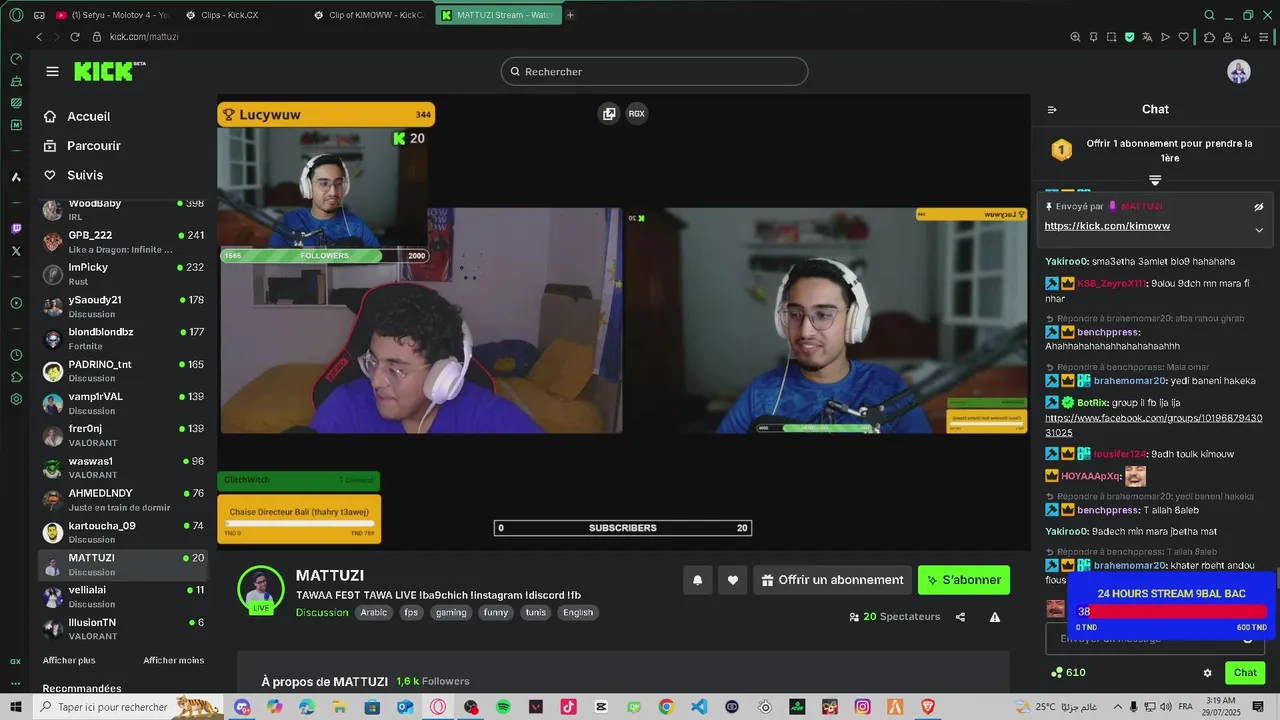This screenshot has width=1280, height=720.
Task: Reload the current page
Action: pyautogui.click(x=75, y=37)
